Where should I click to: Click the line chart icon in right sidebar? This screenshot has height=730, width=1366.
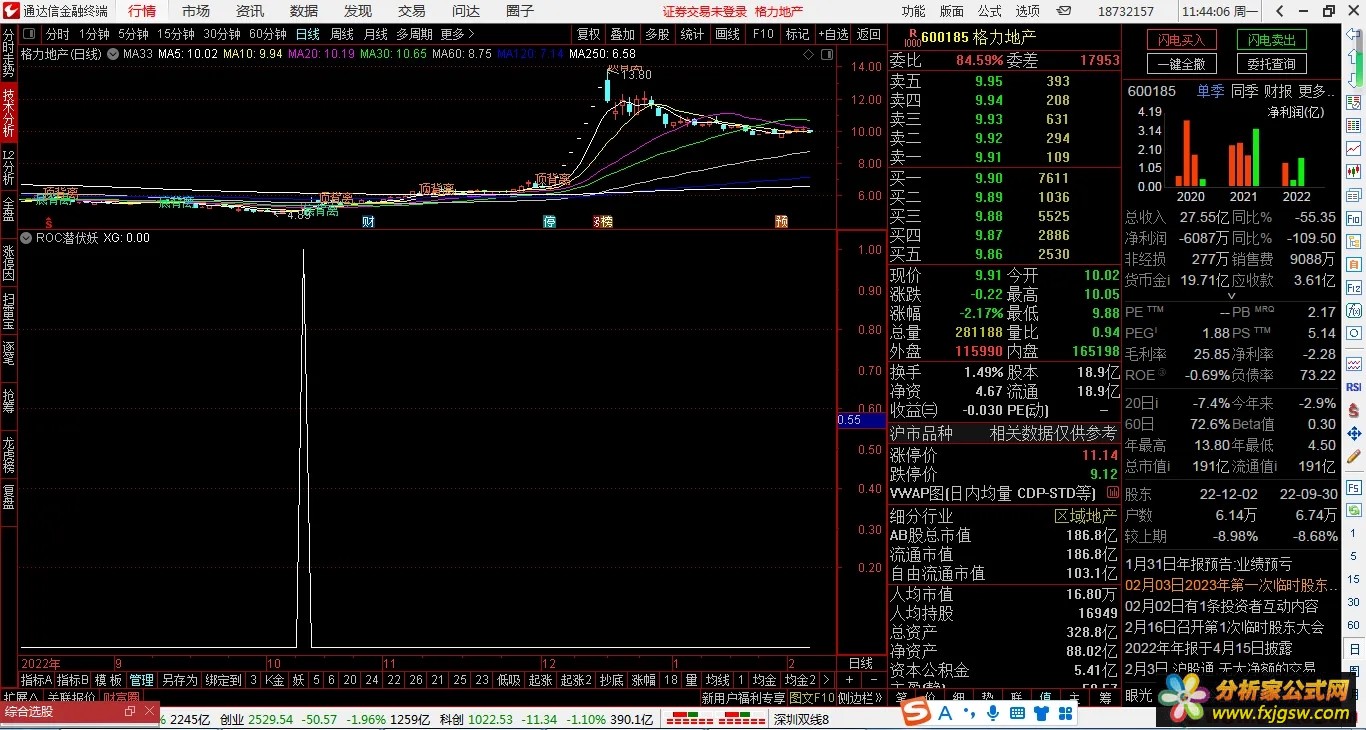[x=1354, y=148]
